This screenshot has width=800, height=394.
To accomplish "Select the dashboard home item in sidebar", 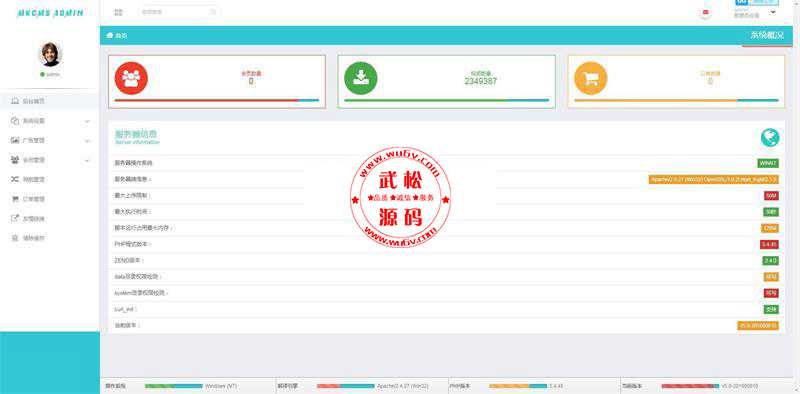I will (x=49, y=101).
